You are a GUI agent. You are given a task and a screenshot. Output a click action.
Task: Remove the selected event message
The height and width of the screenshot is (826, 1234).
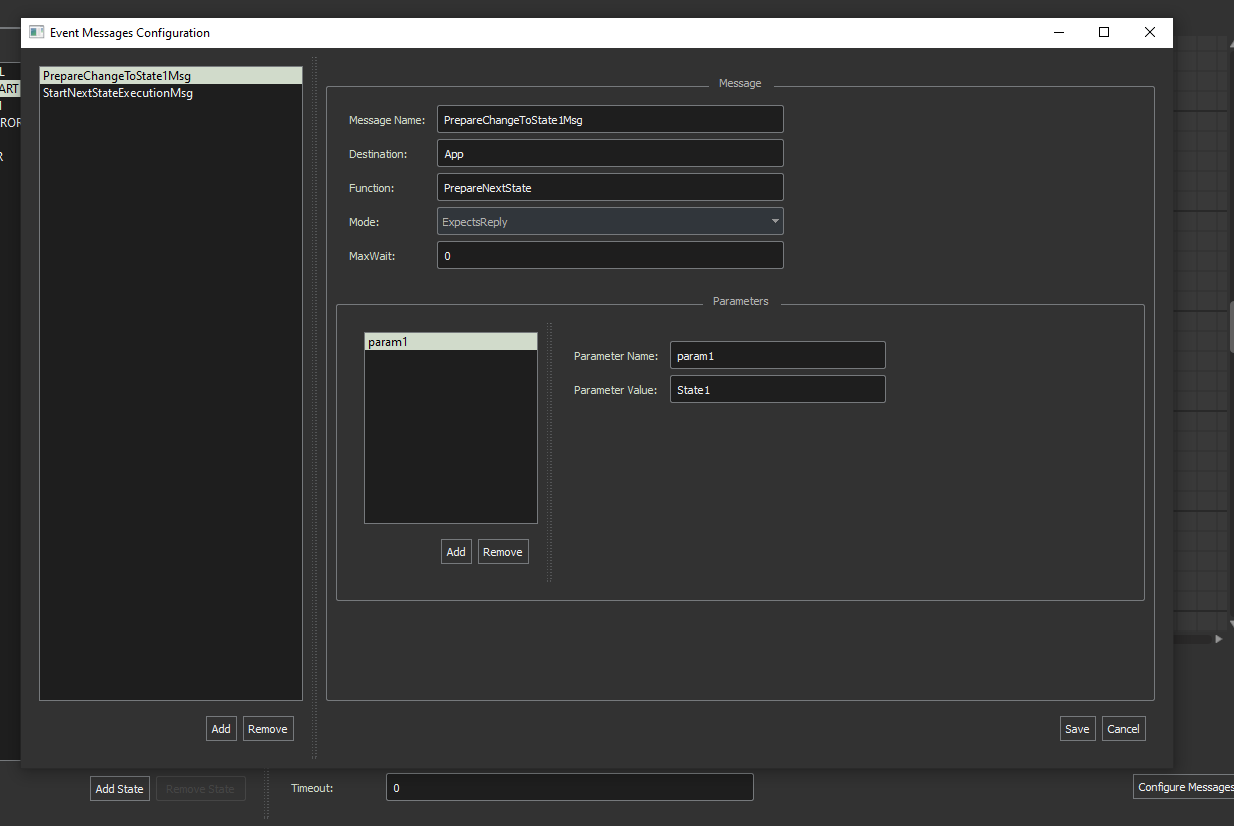267,728
